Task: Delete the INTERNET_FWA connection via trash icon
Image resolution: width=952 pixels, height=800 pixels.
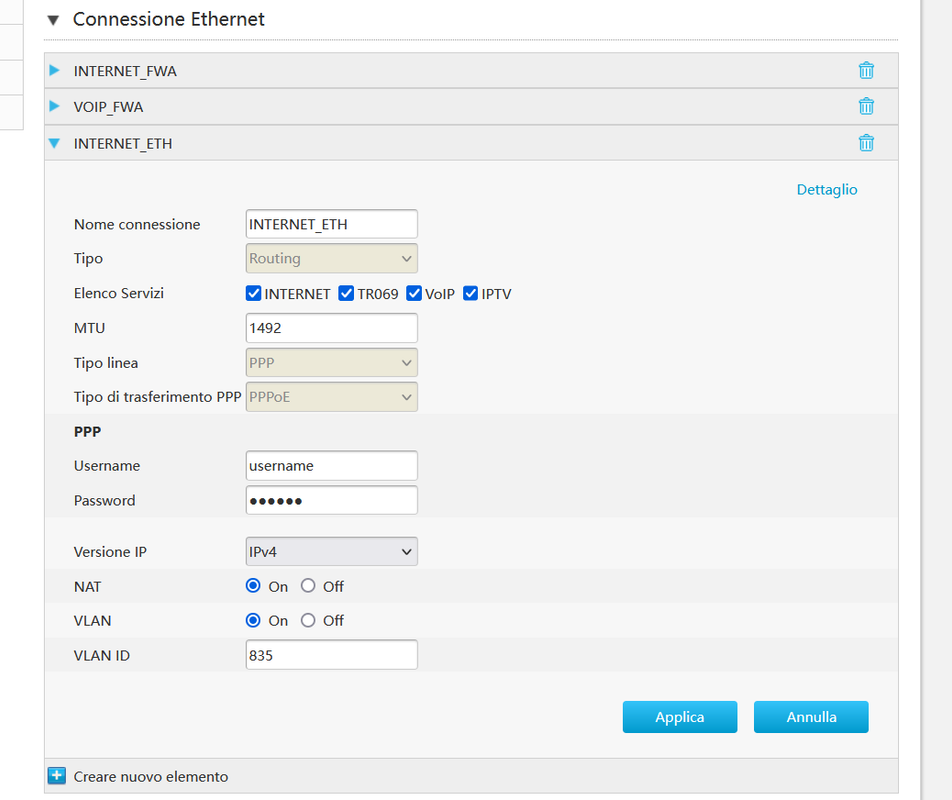Action: 866,70
